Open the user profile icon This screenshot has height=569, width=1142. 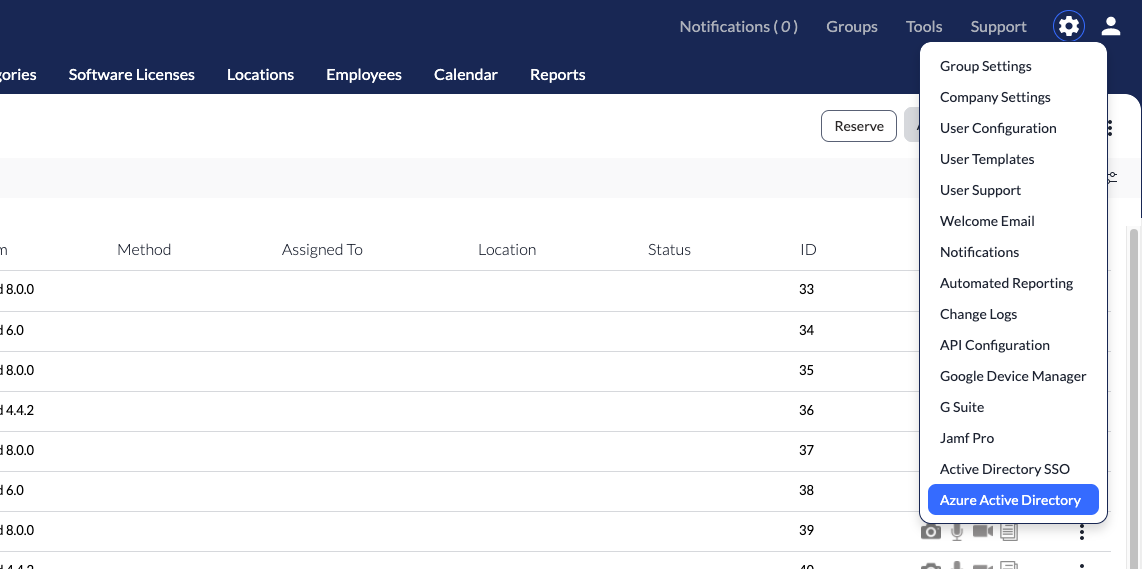[x=1110, y=27]
